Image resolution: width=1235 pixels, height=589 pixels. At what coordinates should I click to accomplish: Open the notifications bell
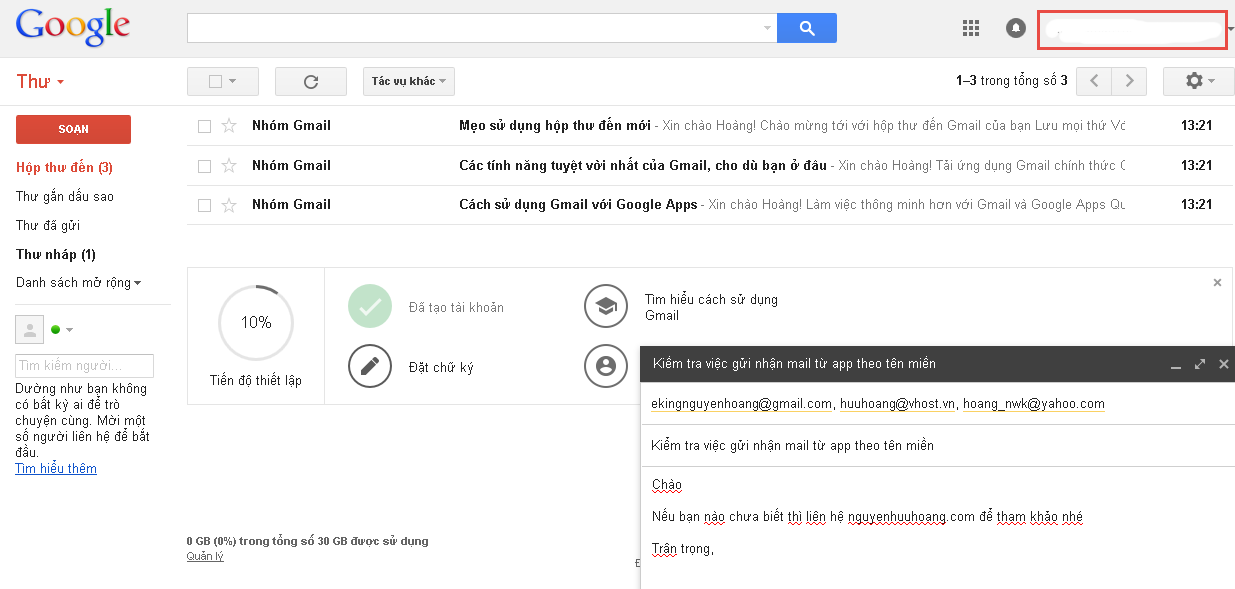coord(1016,28)
